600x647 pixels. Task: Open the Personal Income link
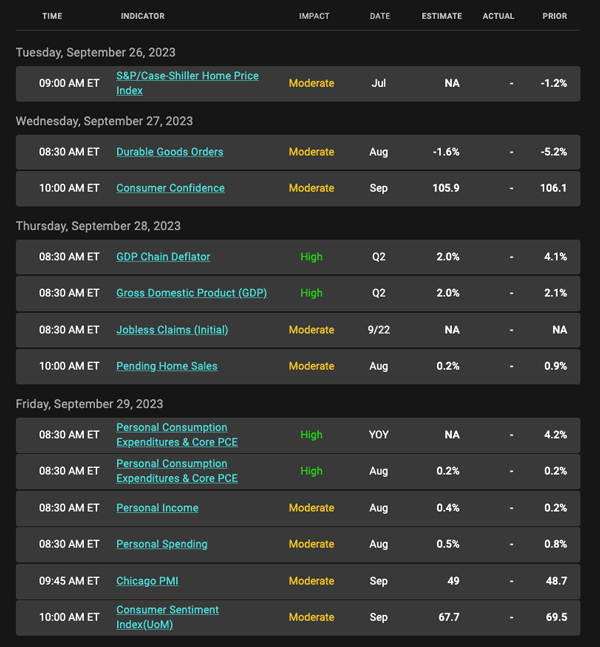pos(157,508)
